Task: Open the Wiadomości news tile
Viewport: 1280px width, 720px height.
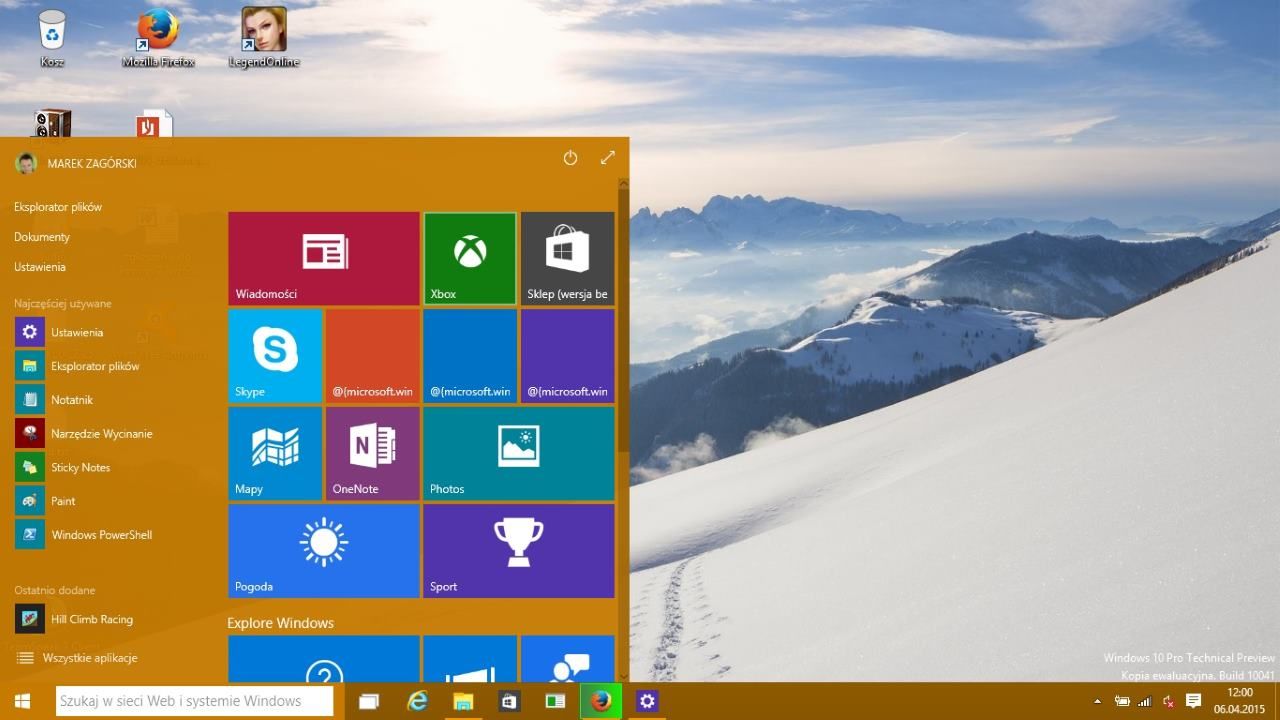Action: [x=324, y=257]
